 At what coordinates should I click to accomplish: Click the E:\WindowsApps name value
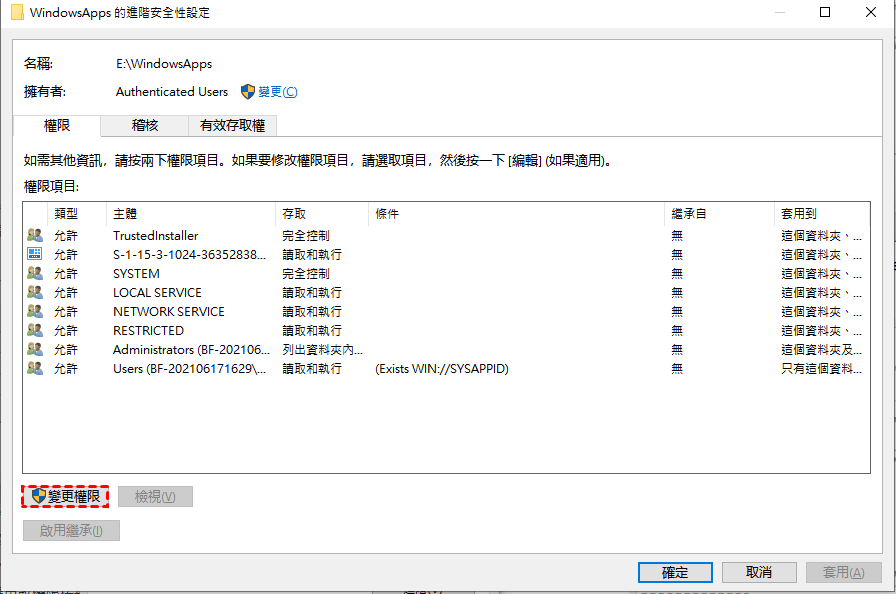pyautogui.click(x=164, y=64)
